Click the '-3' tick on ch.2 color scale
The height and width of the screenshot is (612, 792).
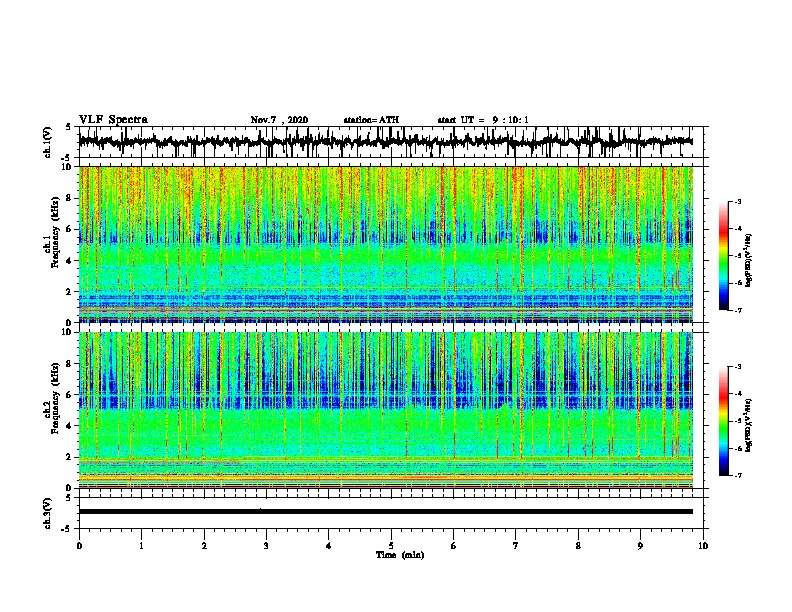[x=737, y=367]
